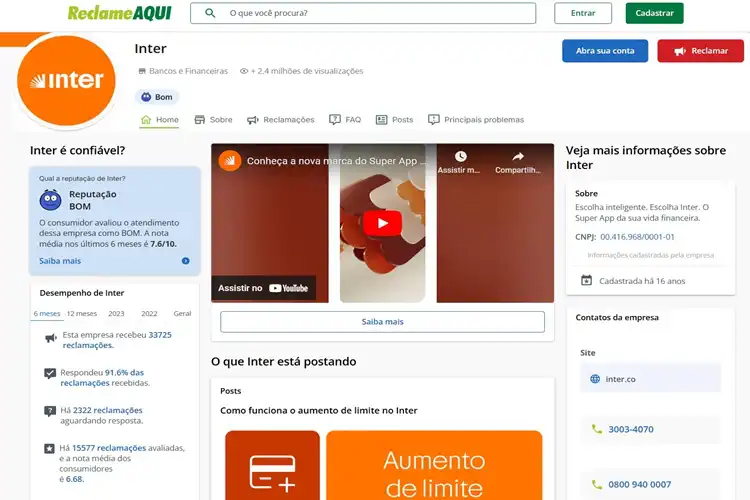
Task: Focus the 'O que você procura?' search field
Action: tap(363, 13)
